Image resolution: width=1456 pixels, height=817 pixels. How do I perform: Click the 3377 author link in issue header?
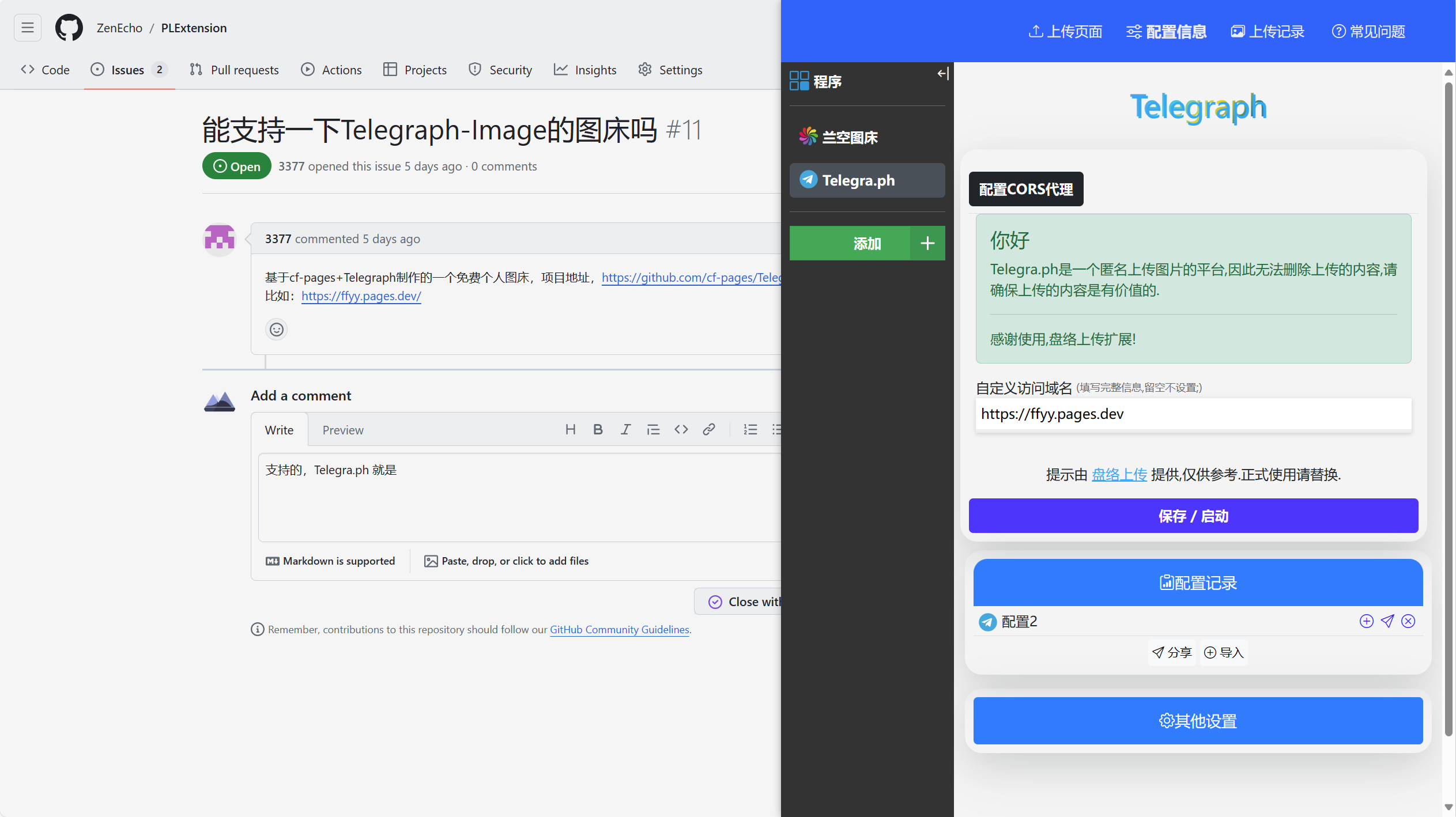(291, 166)
